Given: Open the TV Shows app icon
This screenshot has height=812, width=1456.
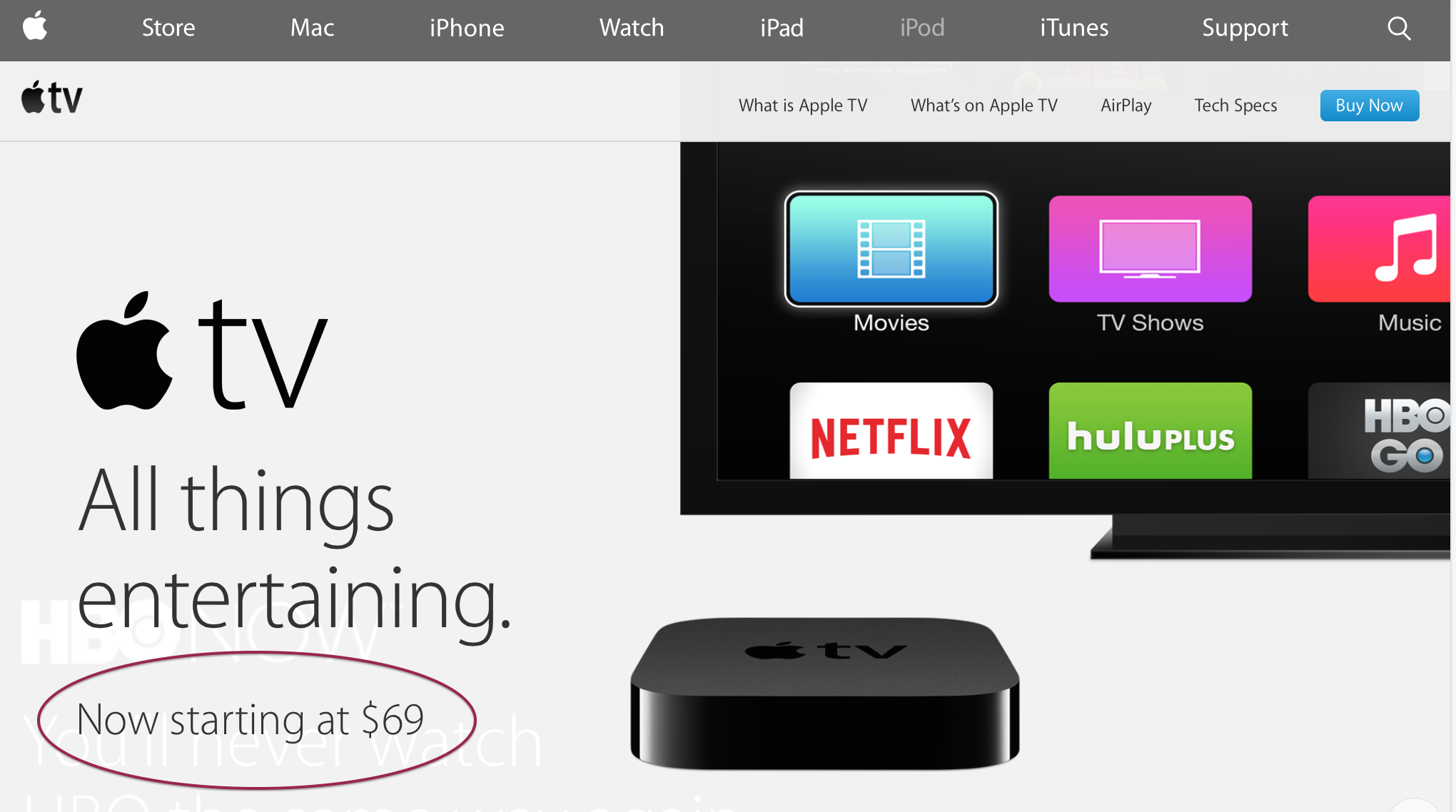Looking at the screenshot, I should click(1150, 249).
